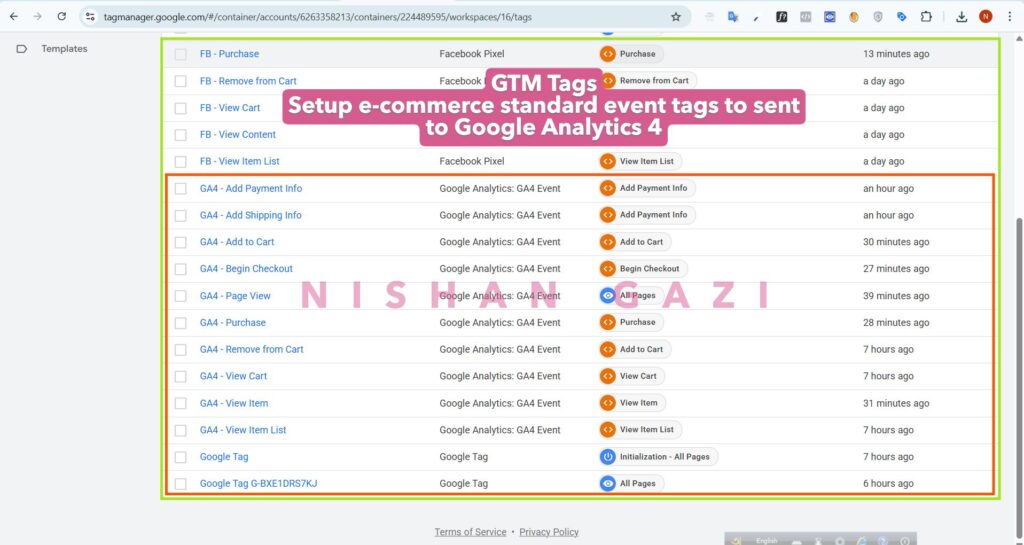Open the N profile avatar
Image resolution: width=1024 pixels, height=545 pixels.
(985, 17)
